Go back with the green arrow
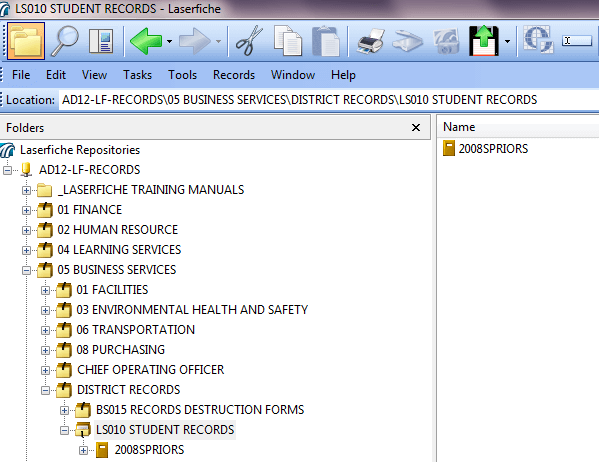This screenshot has height=462, width=599. click(146, 41)
